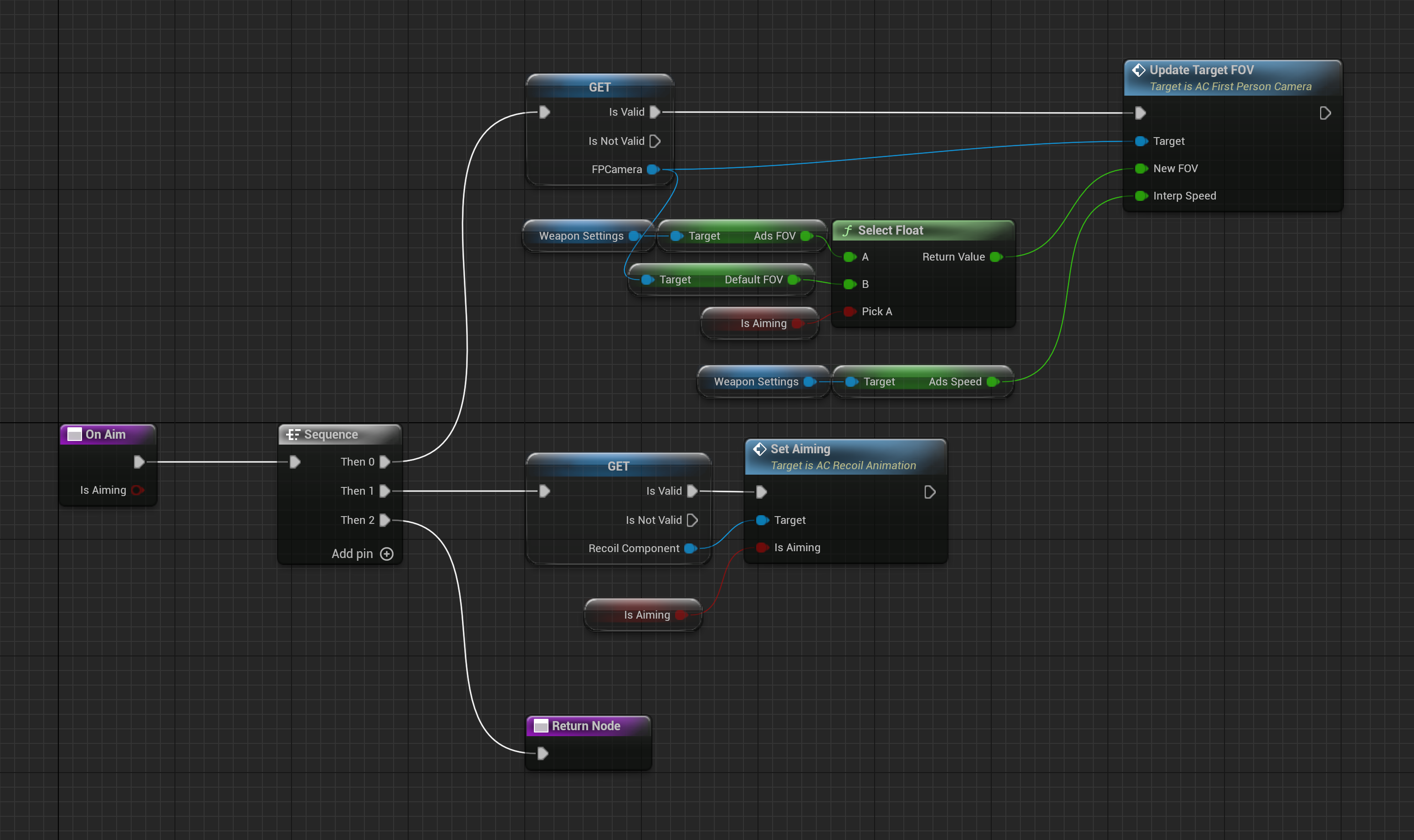Click the New FOV input pin

pos(1141,168)
